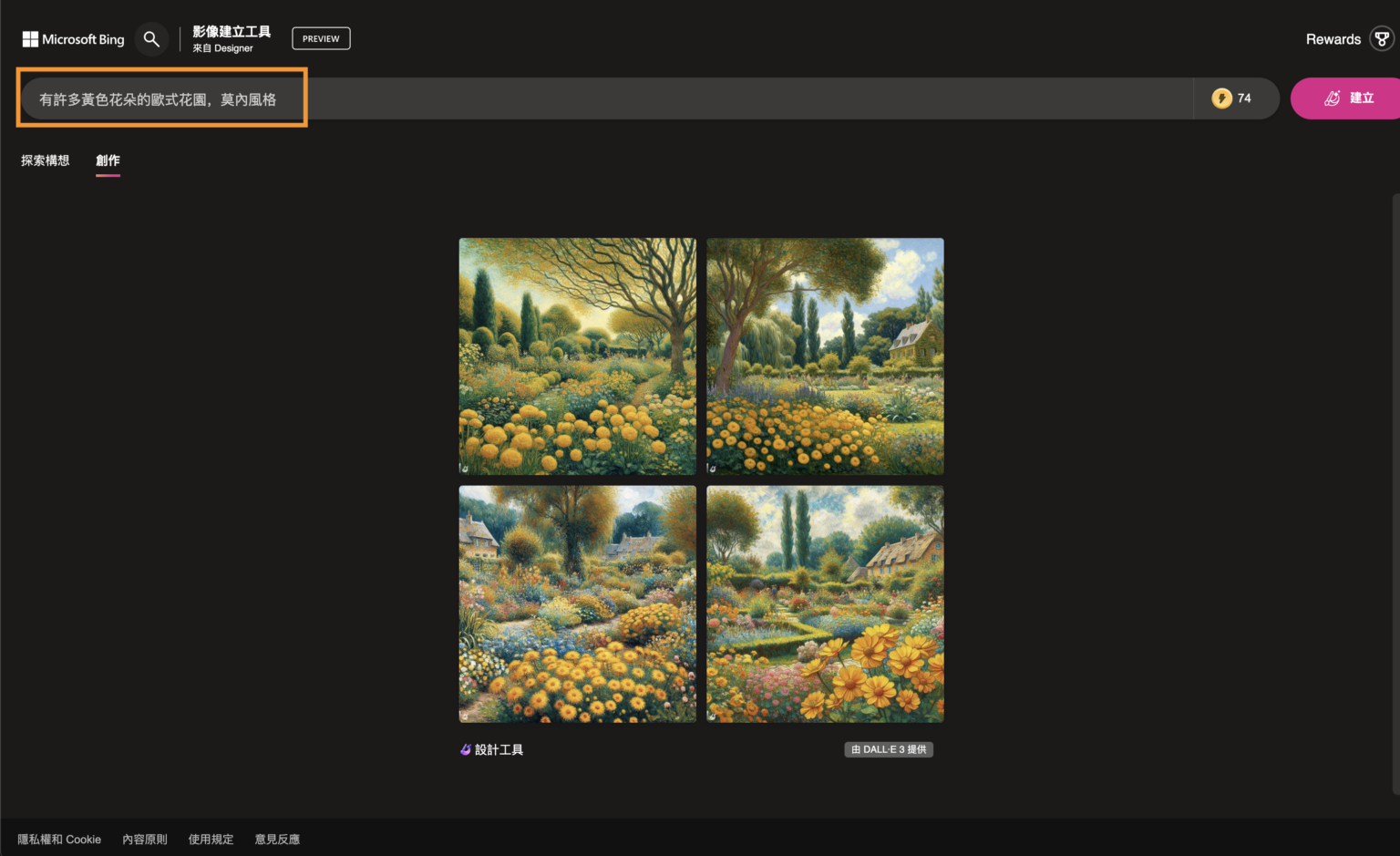This screenshot has height=856, width=1400.
Task: Click the 設計工具 brush icon below the images
Action: coord(468,749)
